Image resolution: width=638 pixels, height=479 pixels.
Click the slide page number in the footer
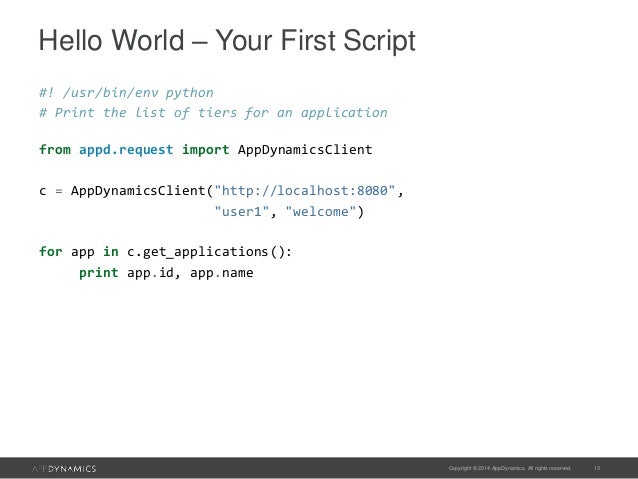(x=597, y=468)
